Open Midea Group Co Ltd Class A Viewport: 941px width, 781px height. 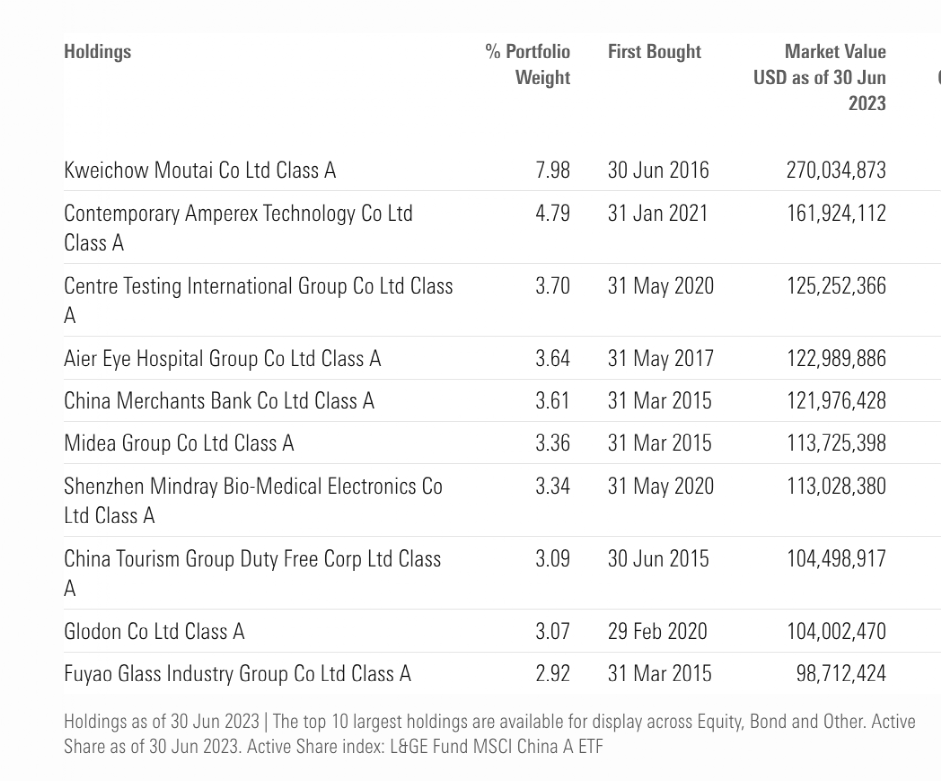pos(179,443)
